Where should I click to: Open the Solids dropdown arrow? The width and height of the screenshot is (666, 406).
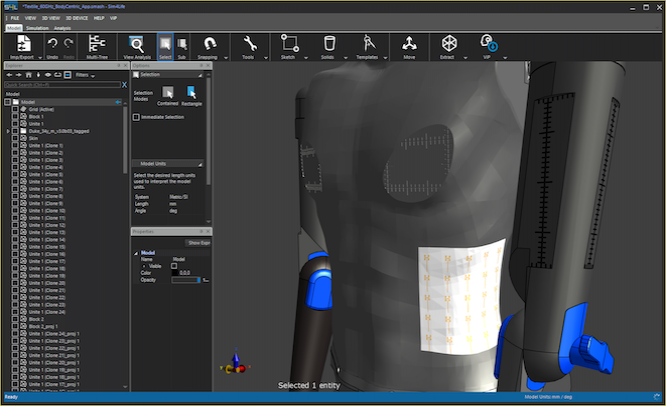pos(345,58)
